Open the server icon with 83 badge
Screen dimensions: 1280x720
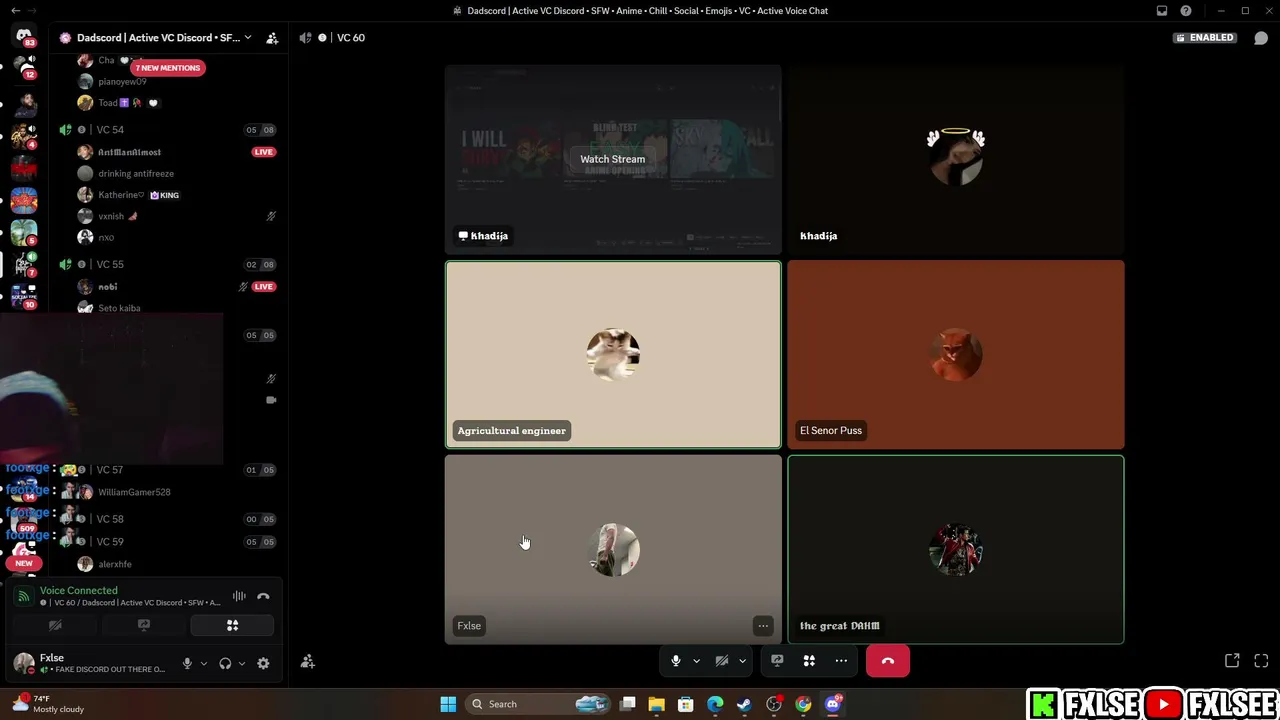tap(24, 36)
